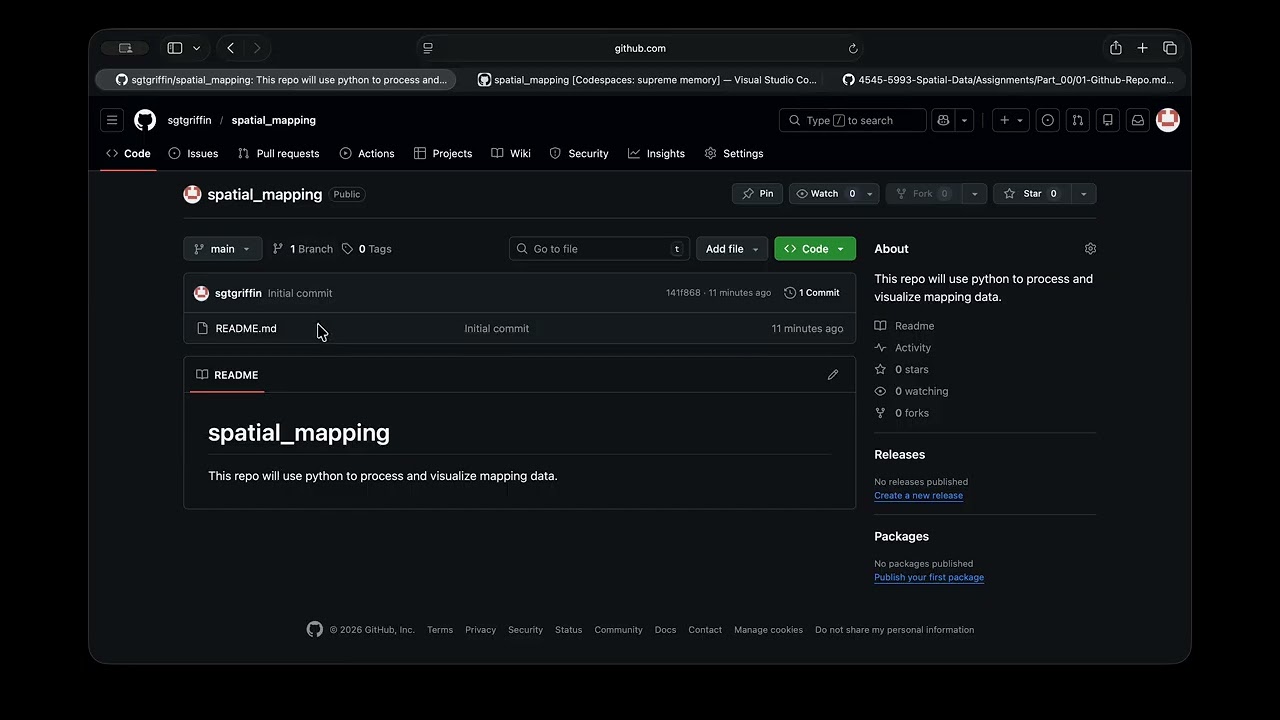Click the repository owner avatar beside spatial_mapping
Image resolution: width=1280 pixels, height=720 pixels.
[x=193, y=194]
